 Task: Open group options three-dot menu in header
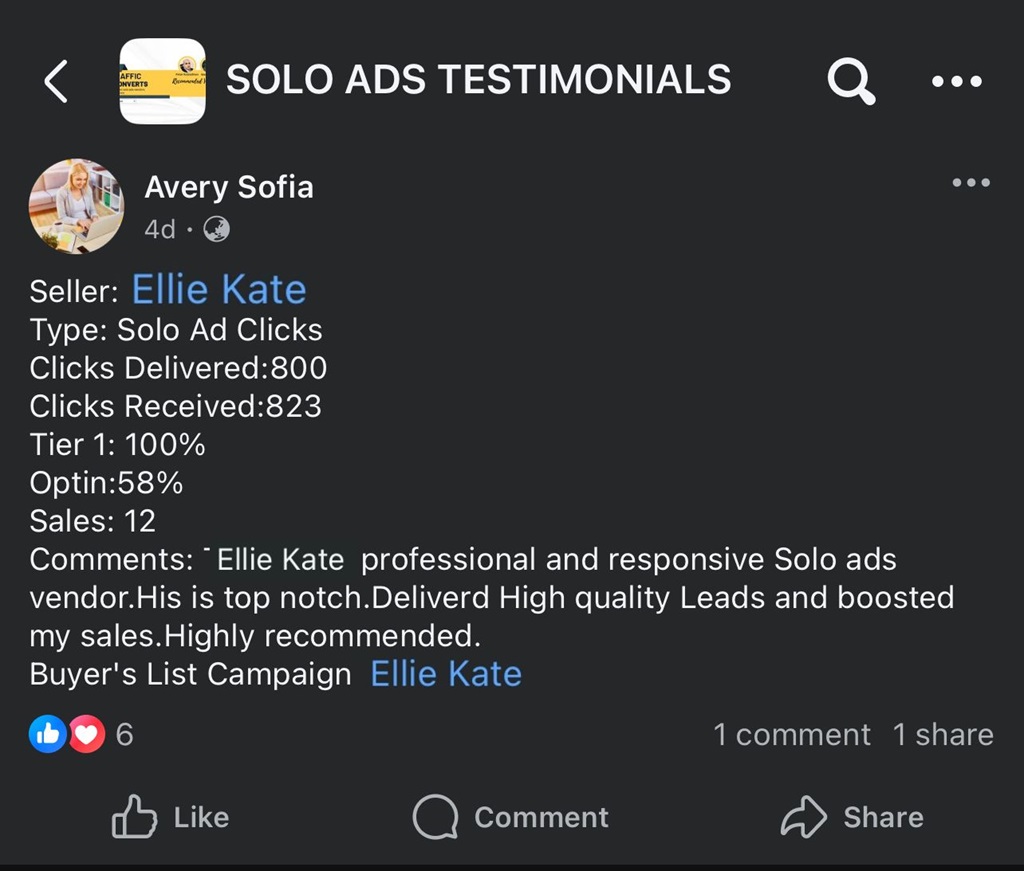pyautogui.click(x=956, y=82)
